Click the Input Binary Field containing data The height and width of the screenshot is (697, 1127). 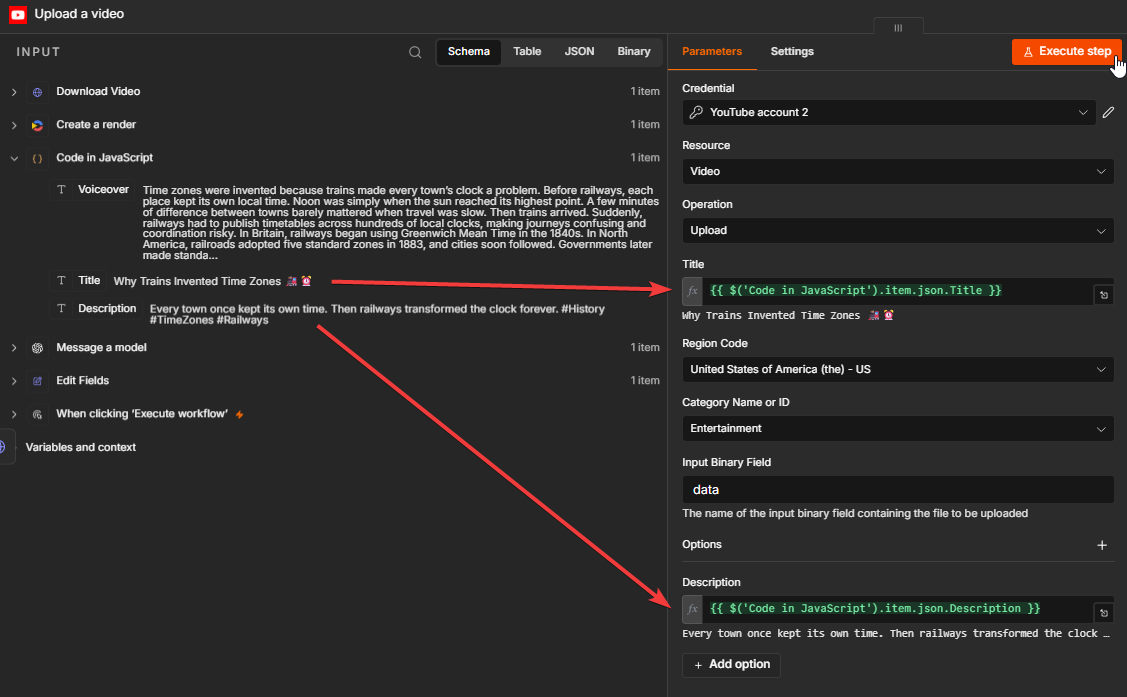click(898, 490)
